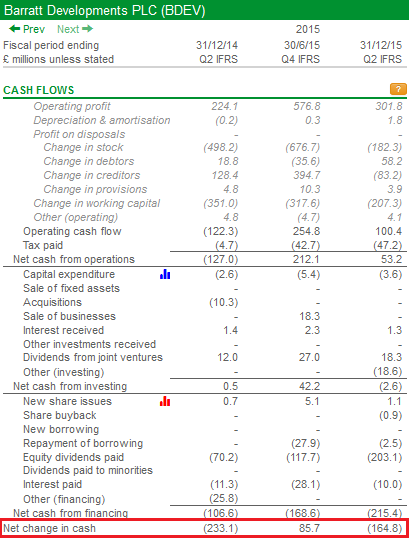Click the net change in cash value 85.7
Viewport: 409px width, 539px height.
[x=309, y=528]
